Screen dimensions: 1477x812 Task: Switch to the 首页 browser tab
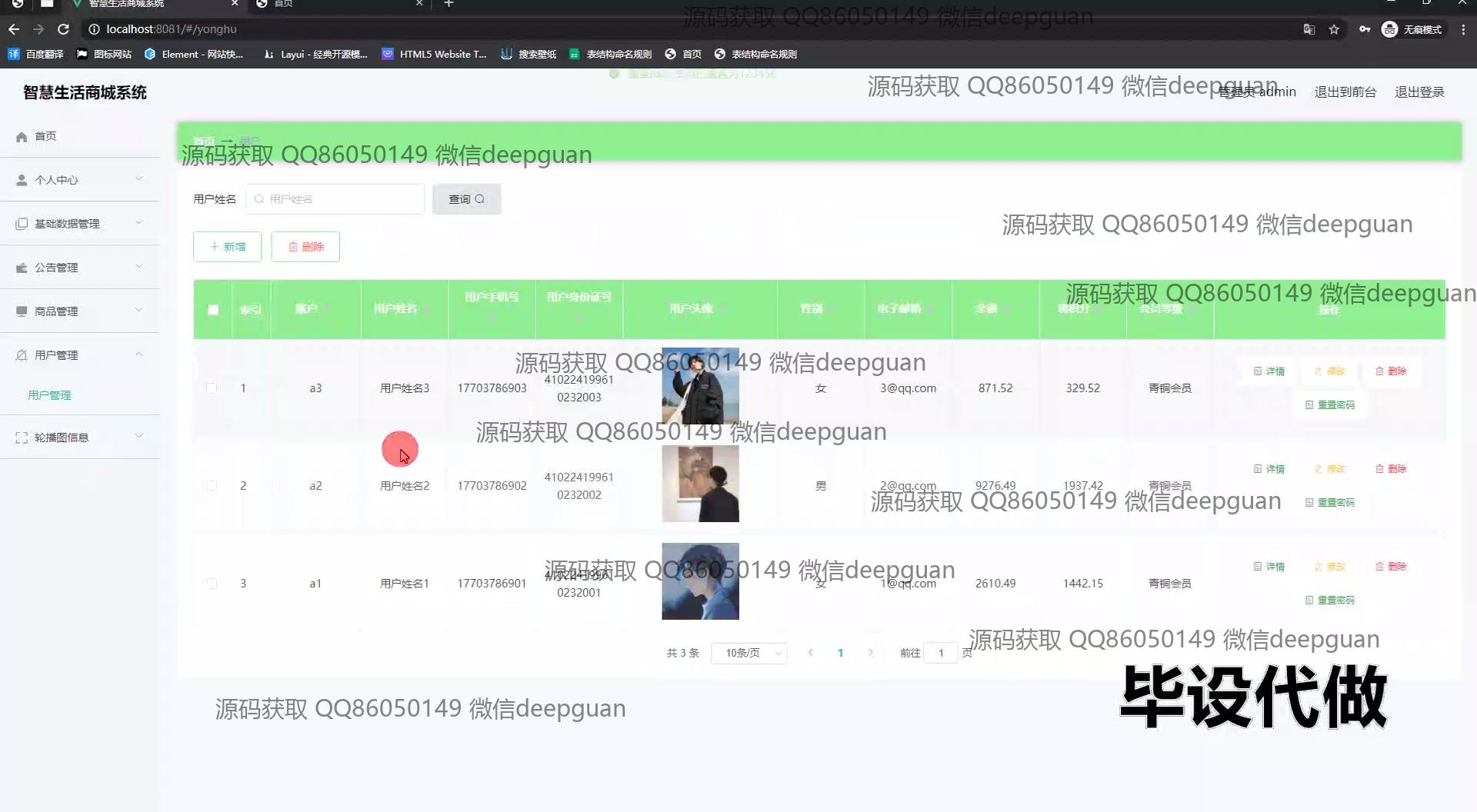click(x=338, y=4)
